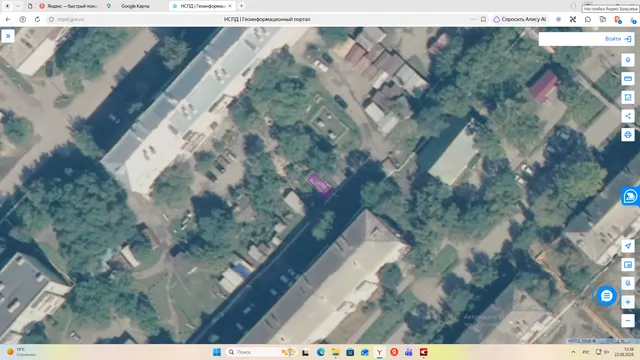The width and height of the screenshot is (640, 360).
Task: Open Yandex account icon beside back arrow
Action: (22, 19)
